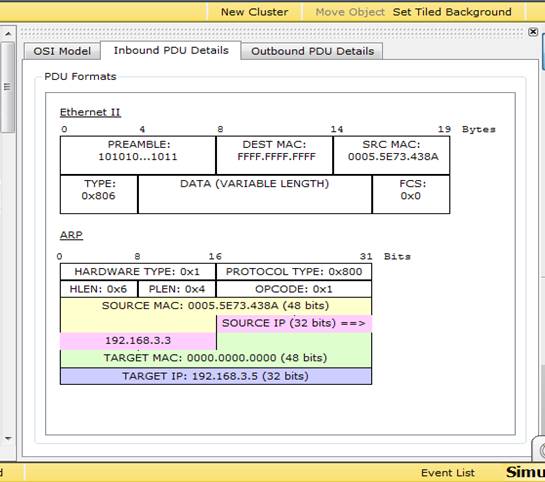Click the ARP SOURCE MAC 48 bits field
The width and height of the screenshot is (545, 482).
pos(215,306)
